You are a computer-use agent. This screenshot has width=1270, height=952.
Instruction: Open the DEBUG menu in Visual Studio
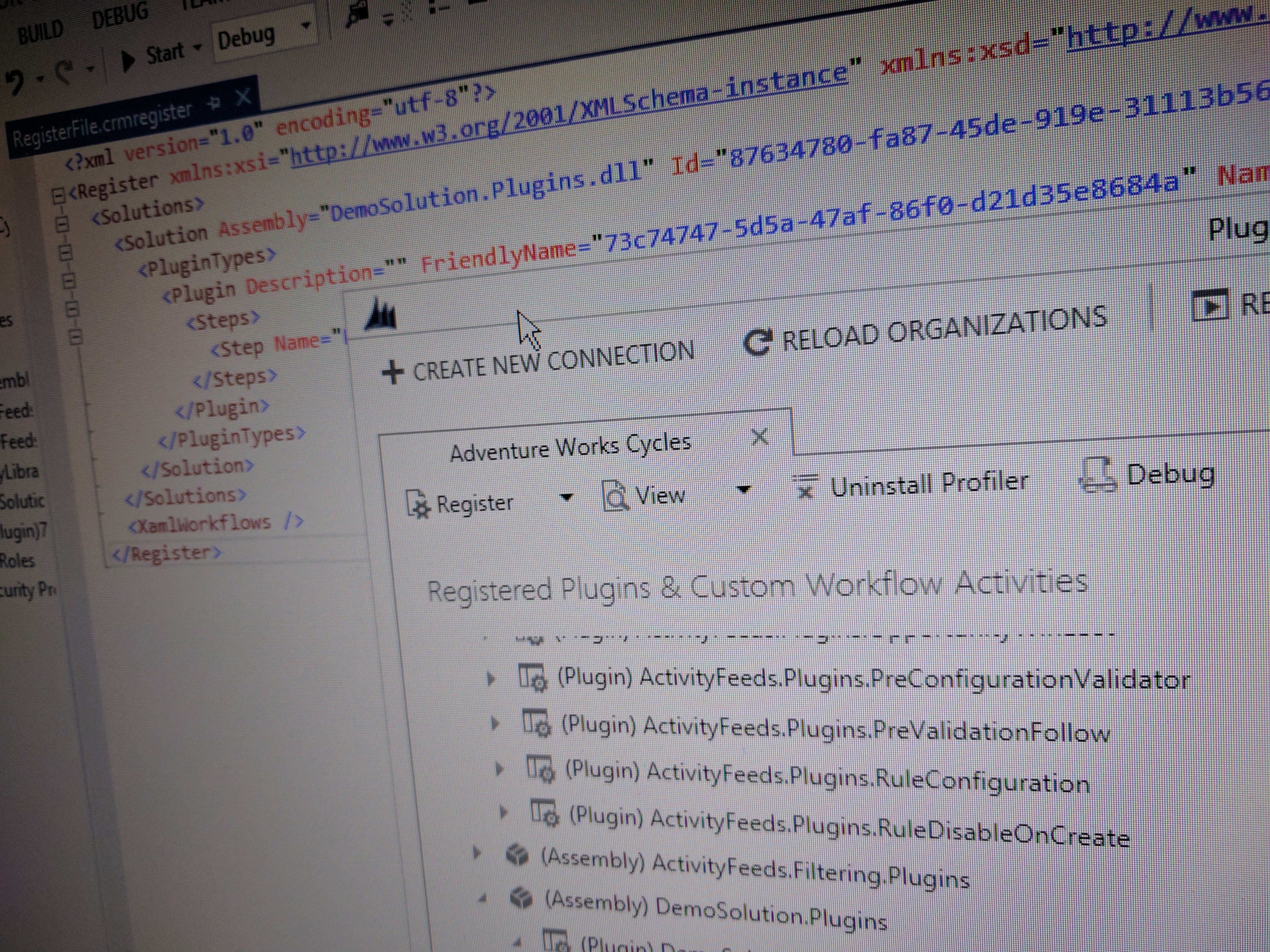click(120, 15)
